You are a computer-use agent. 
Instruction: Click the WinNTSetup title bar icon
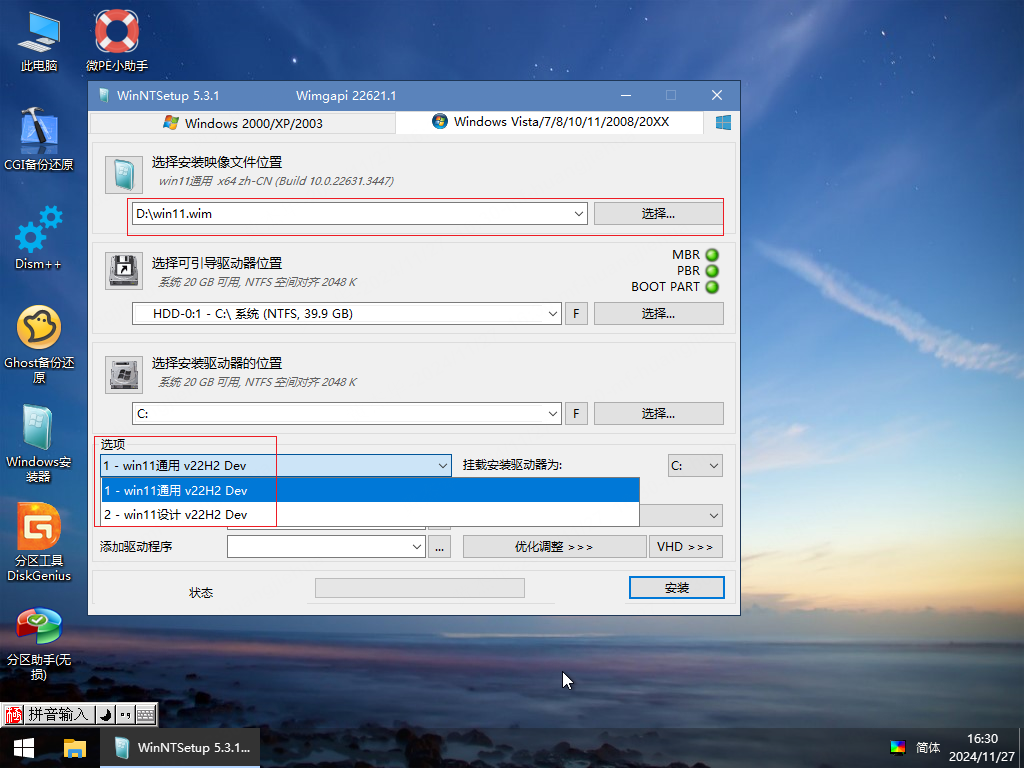click(104, 95)
